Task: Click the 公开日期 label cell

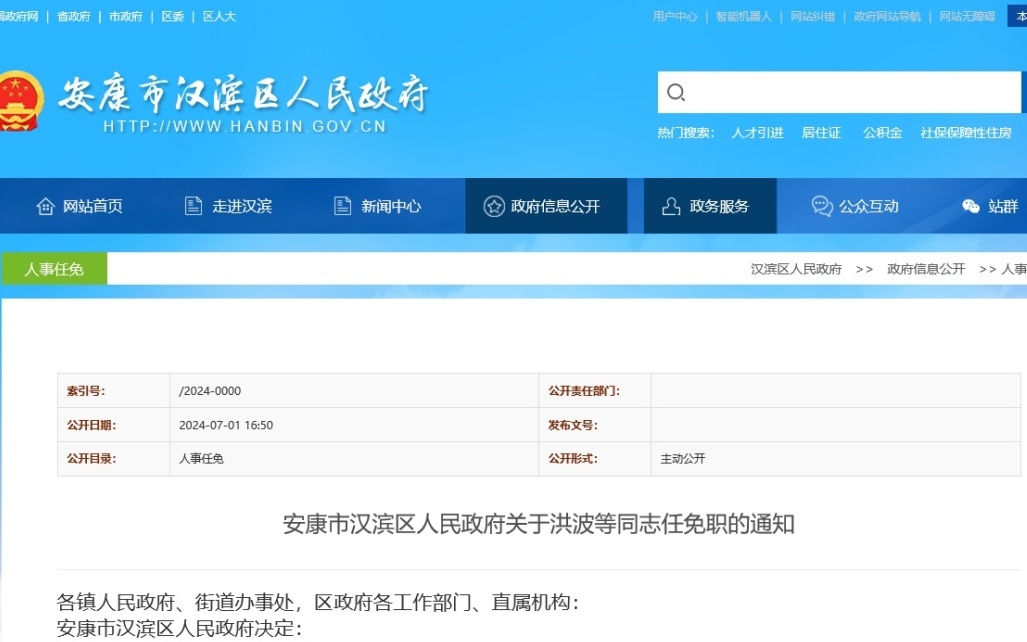Action: [114, 425]
